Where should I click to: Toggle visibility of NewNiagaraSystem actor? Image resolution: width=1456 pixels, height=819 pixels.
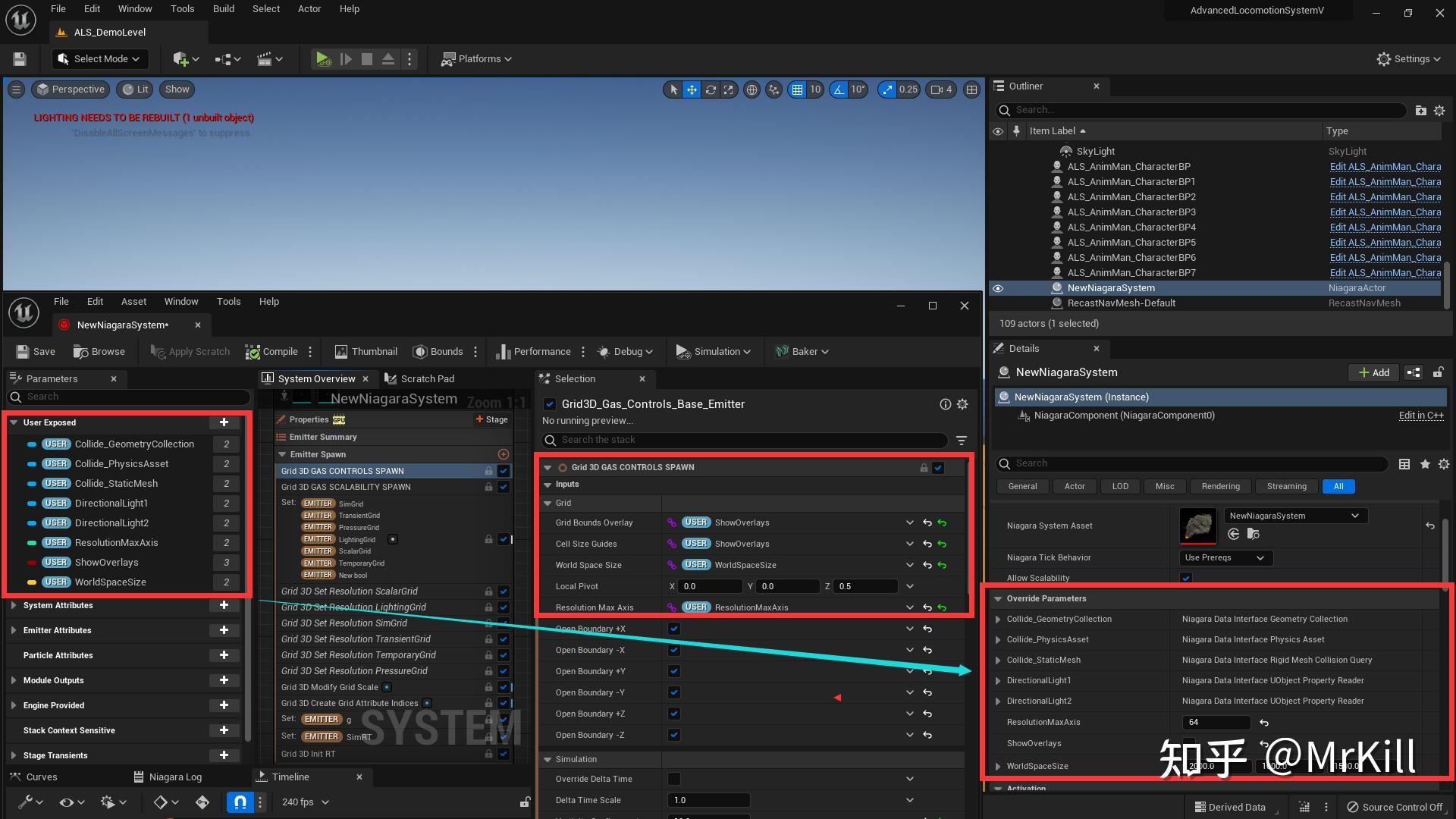998,288
